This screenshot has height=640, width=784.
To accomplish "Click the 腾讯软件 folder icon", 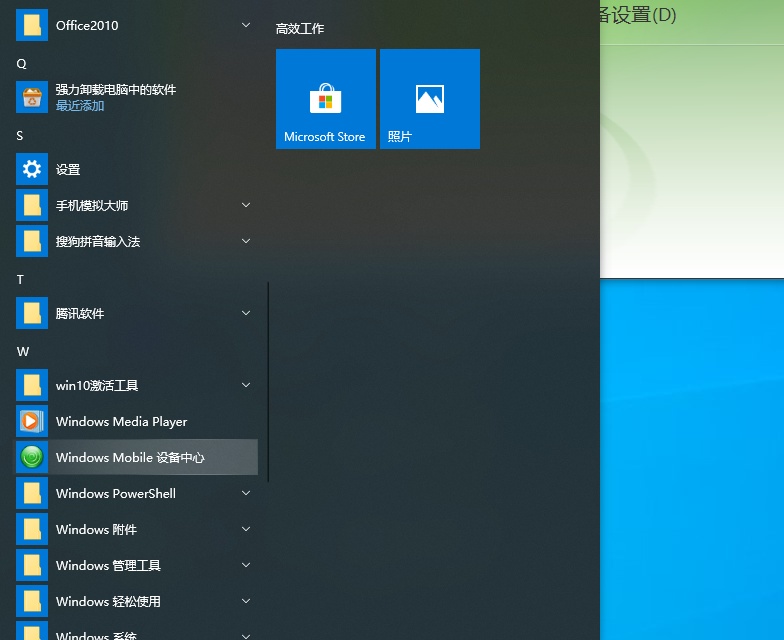I will click(32, 314).
